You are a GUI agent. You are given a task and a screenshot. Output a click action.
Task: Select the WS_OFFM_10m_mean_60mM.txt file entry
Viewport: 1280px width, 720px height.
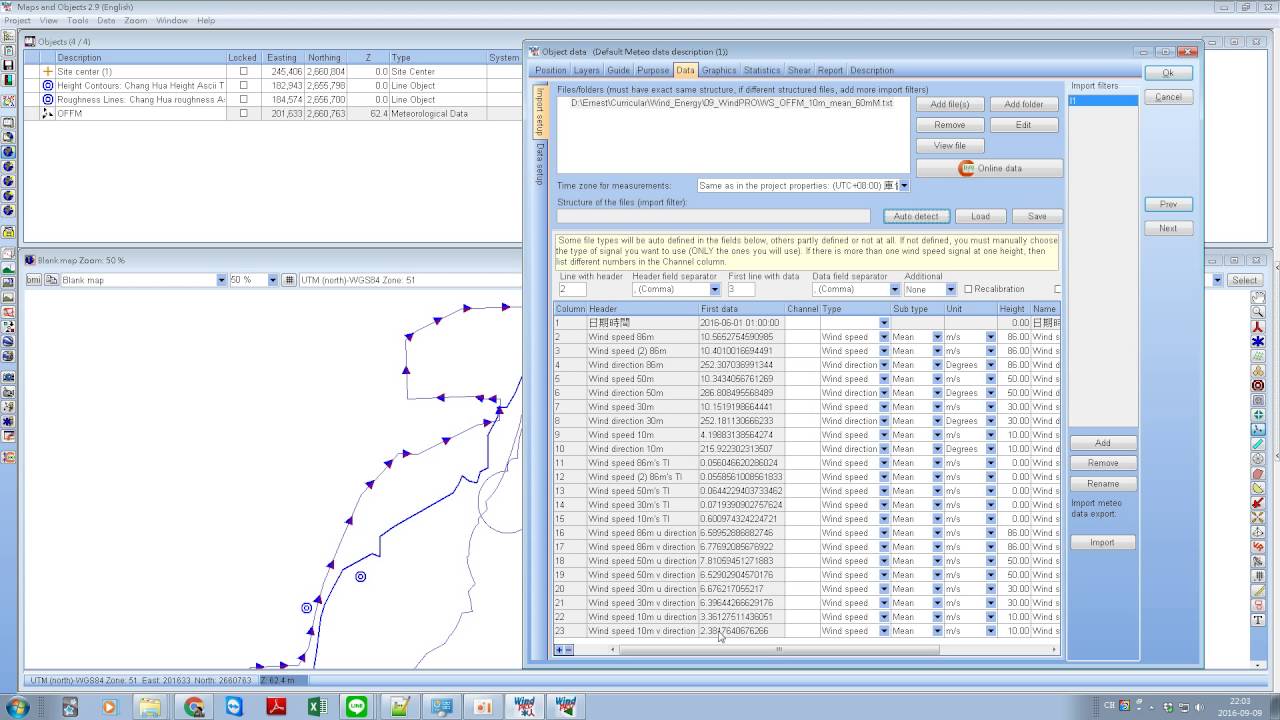click(x=732, y=104)
